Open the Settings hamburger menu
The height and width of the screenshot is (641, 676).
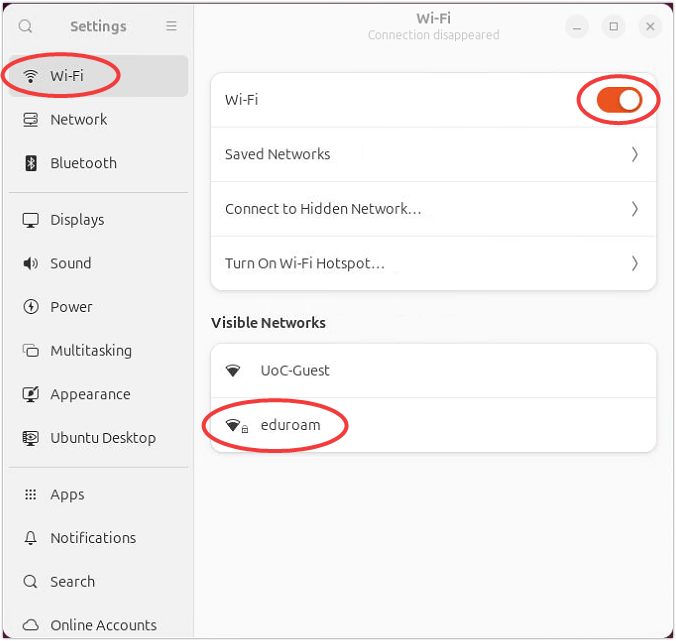(172, 26)
